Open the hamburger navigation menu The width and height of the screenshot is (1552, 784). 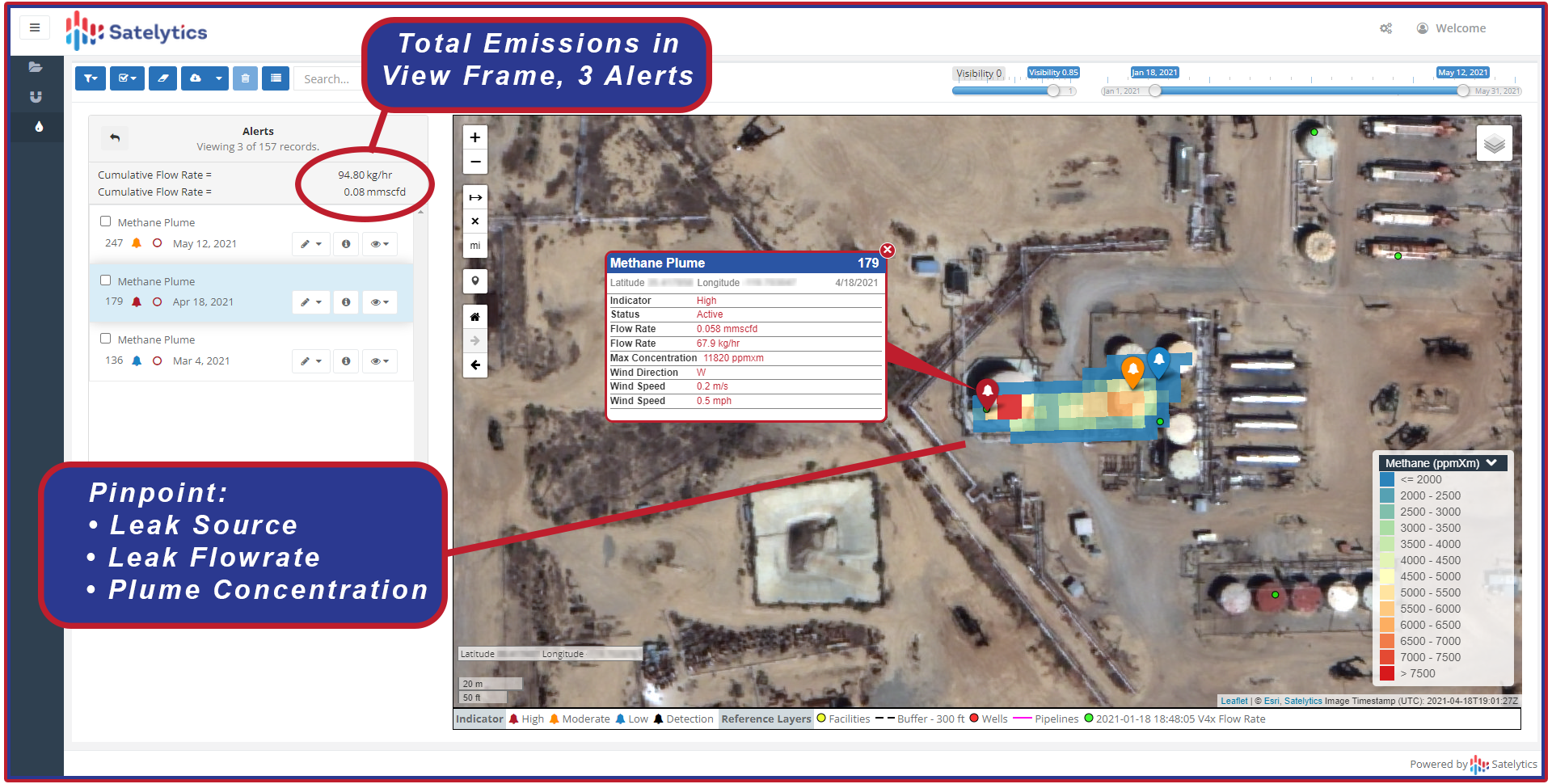pos(35,27)
